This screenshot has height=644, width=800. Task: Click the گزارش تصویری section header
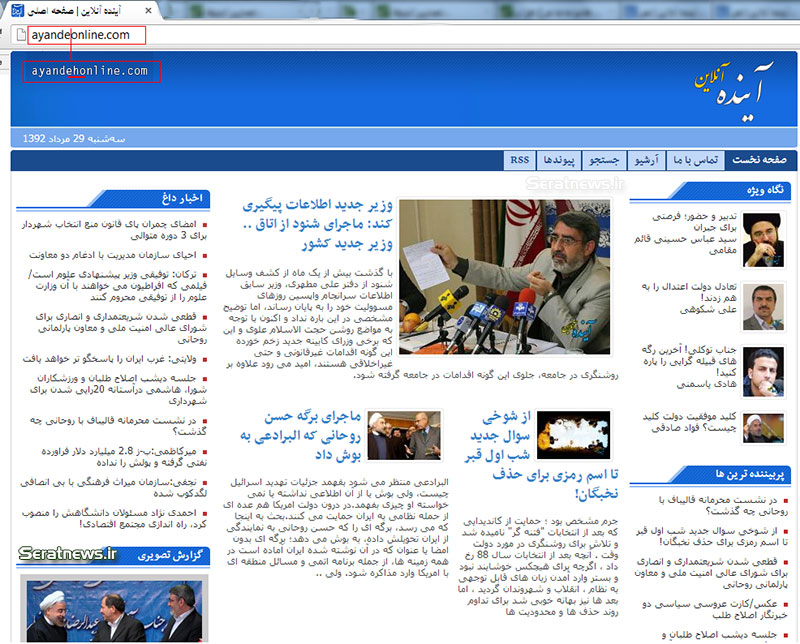170,555
